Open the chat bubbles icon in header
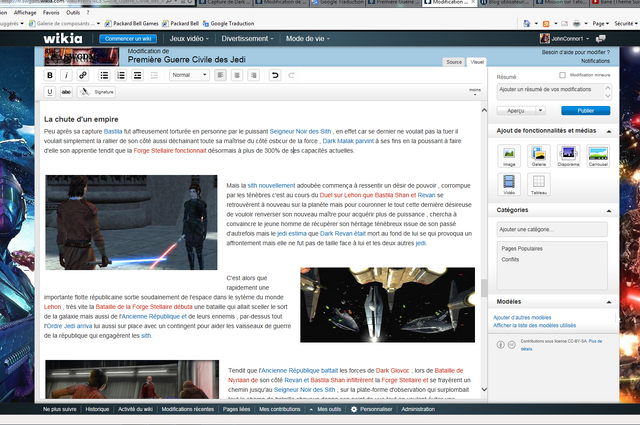 pos(600,39)
